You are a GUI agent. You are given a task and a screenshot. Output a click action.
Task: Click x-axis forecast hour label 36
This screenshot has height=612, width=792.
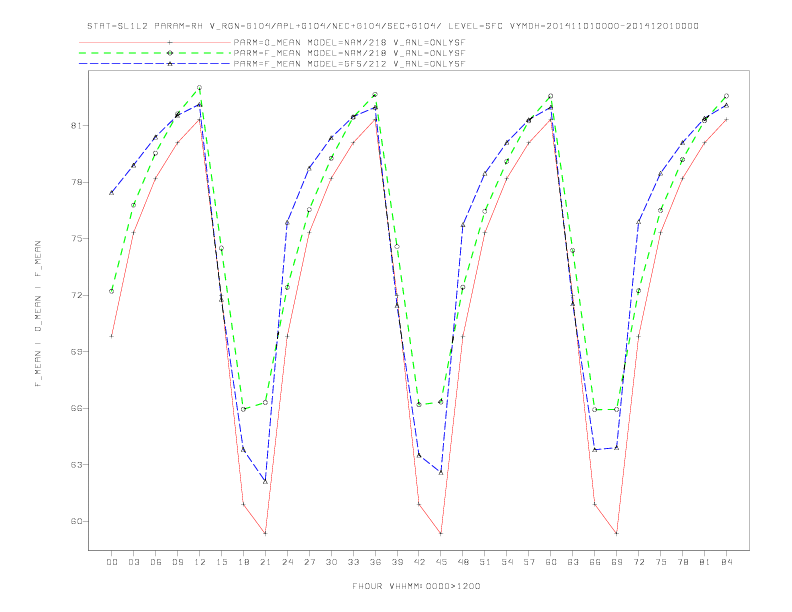tap(375, 562)
